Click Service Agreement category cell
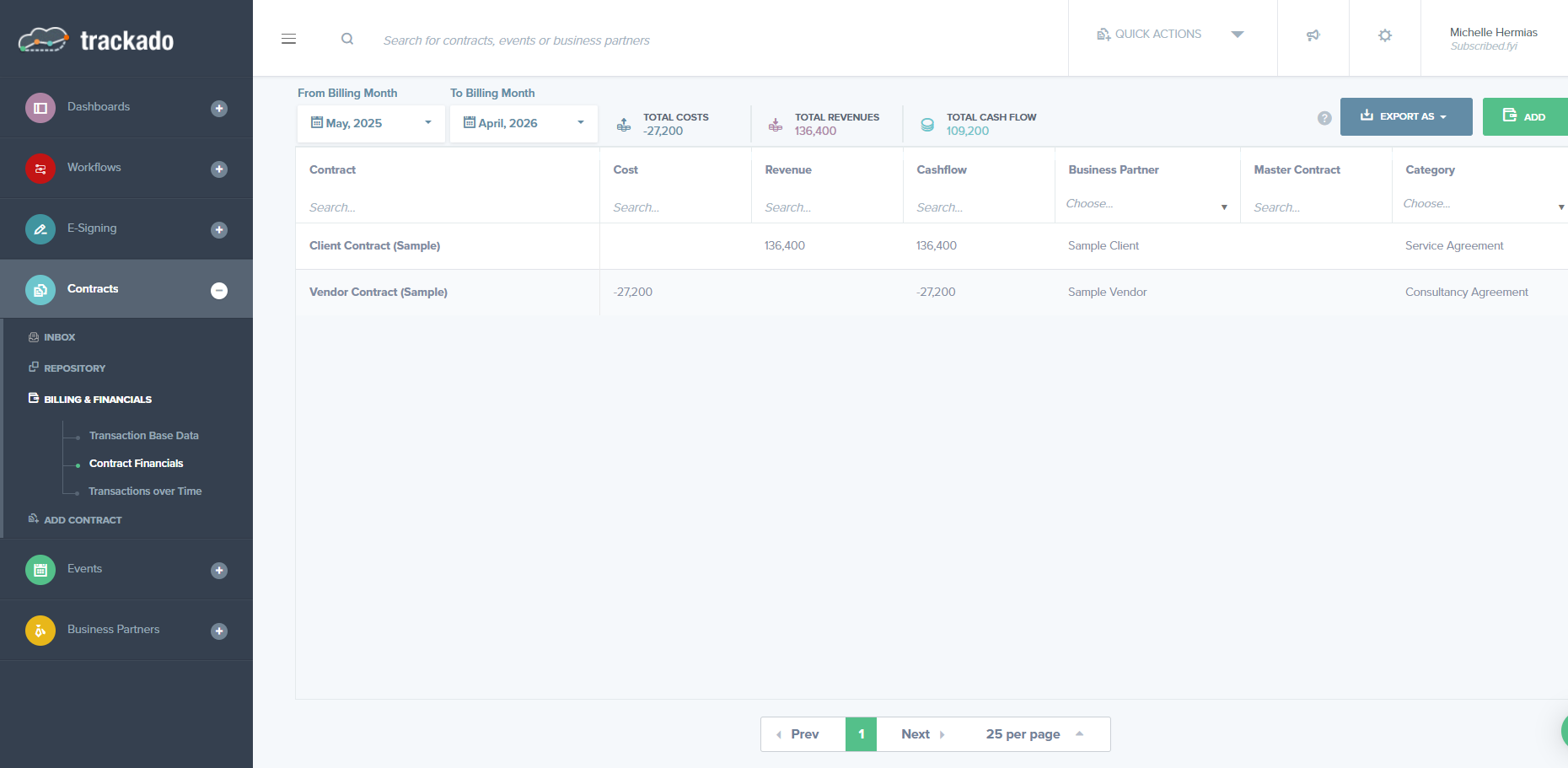The image size is (1568, 768). 1454,246
